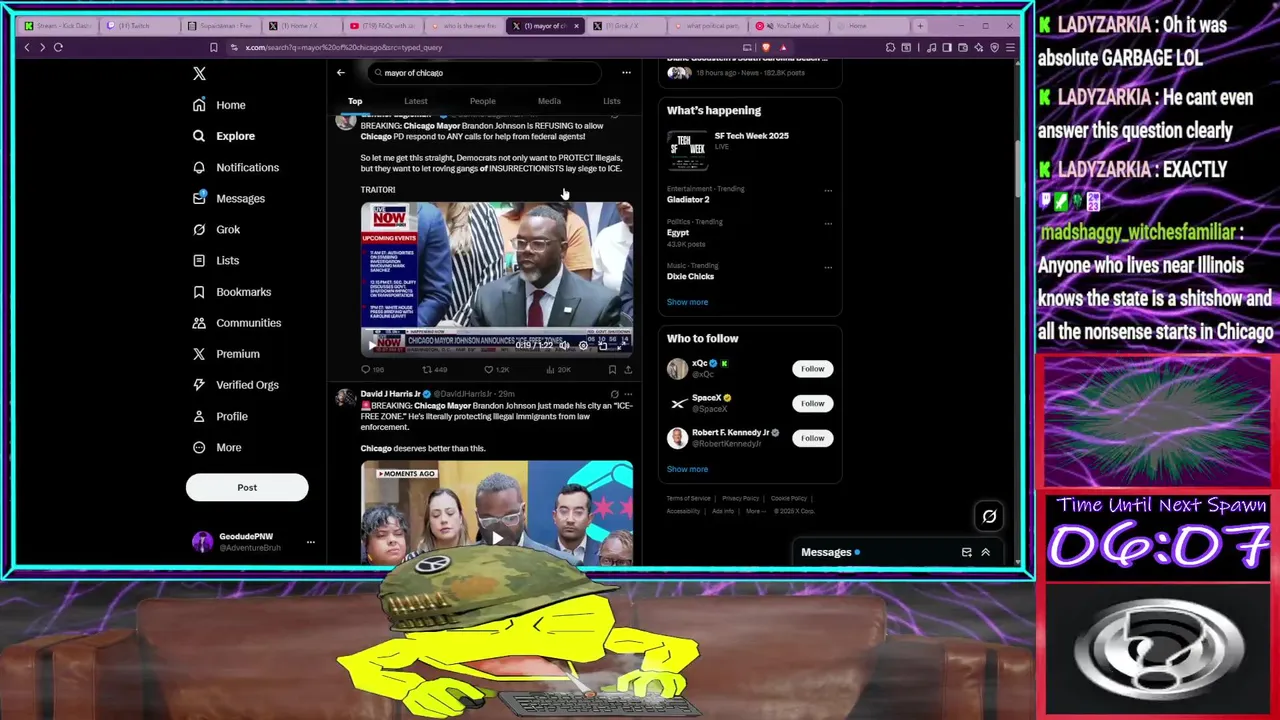Follow Robert F. Kennedy Jr
The image size is (1280, 720).
[x=812, y=438]
